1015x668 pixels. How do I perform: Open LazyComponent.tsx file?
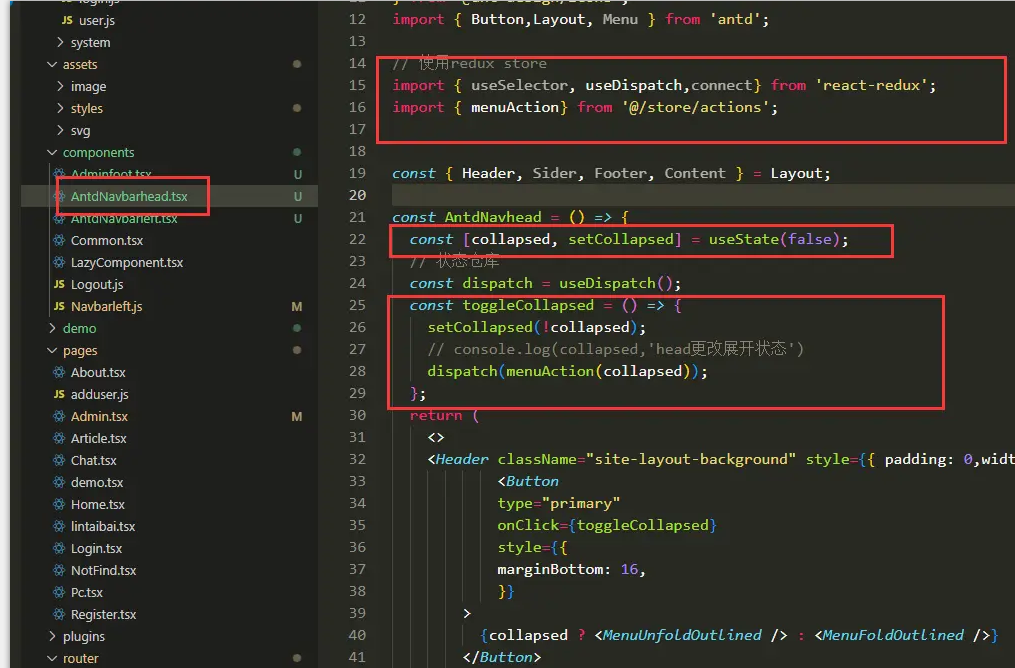click(127, 263)
